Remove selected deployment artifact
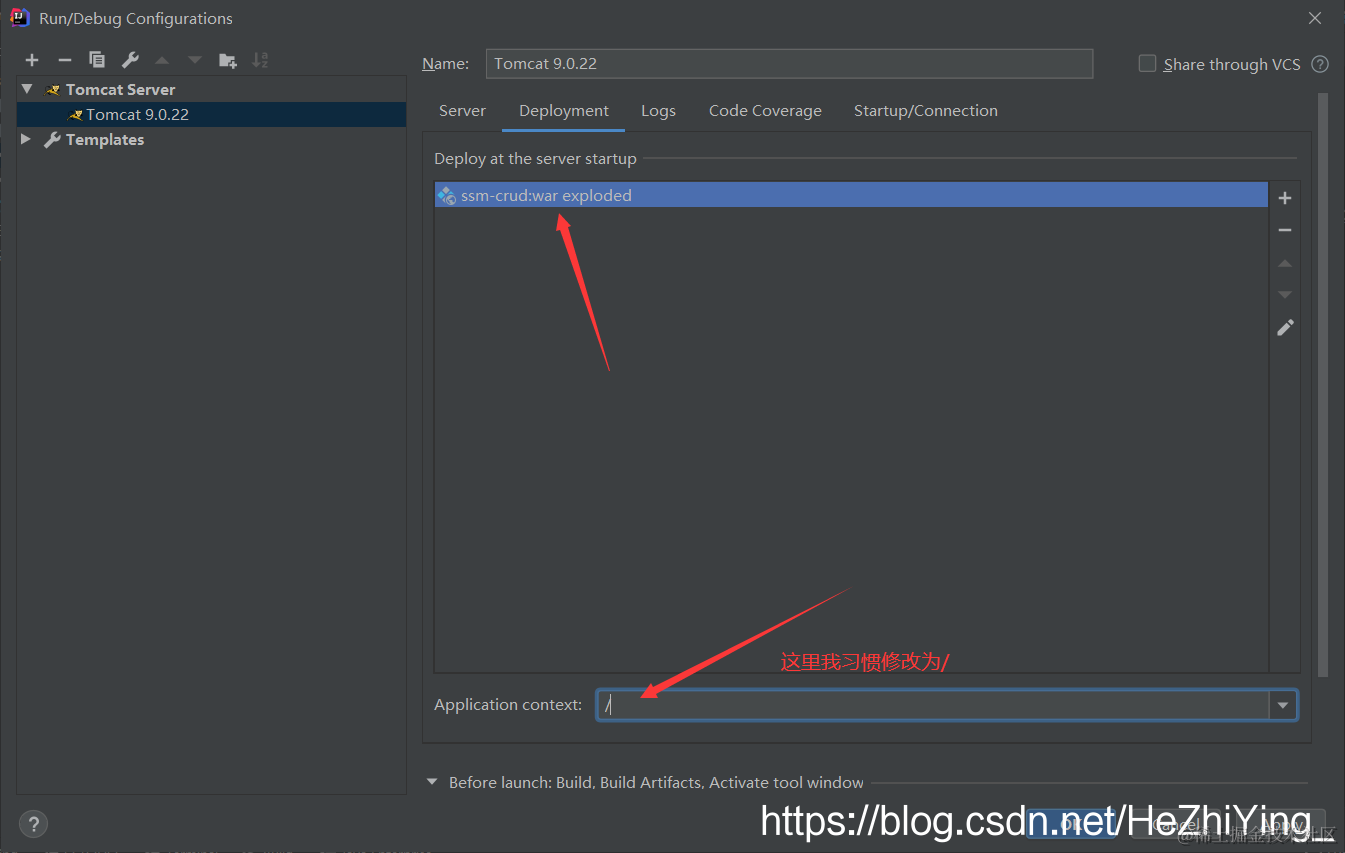1345x853 pixels. 1285,230
